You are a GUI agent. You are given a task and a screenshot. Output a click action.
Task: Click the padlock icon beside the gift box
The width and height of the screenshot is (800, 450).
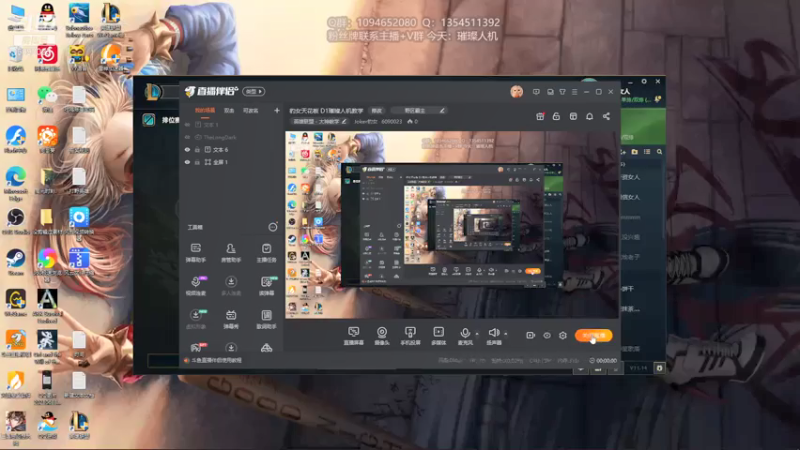click(x=556, y=116)
